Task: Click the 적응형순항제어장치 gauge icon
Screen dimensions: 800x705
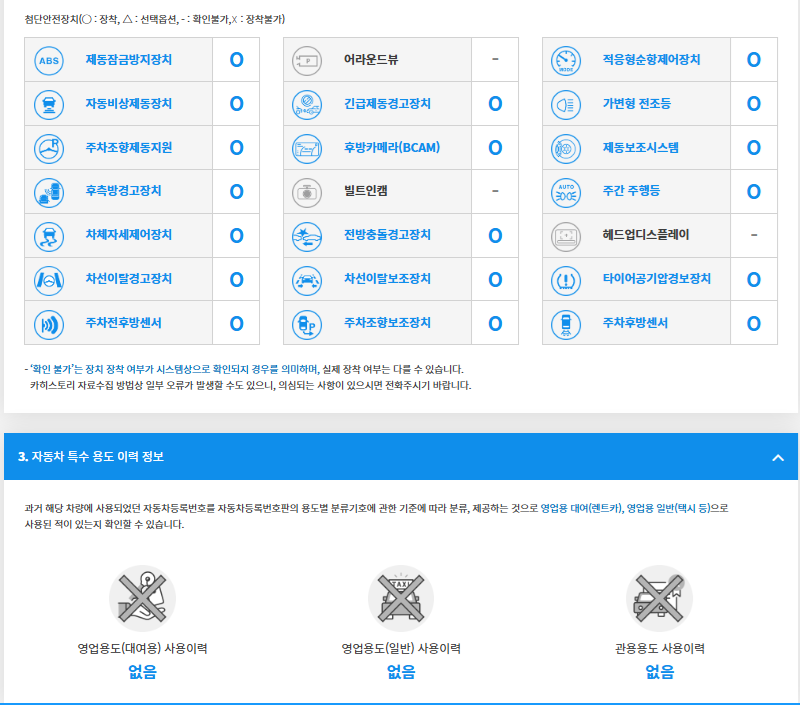Action: pos(565,60)
